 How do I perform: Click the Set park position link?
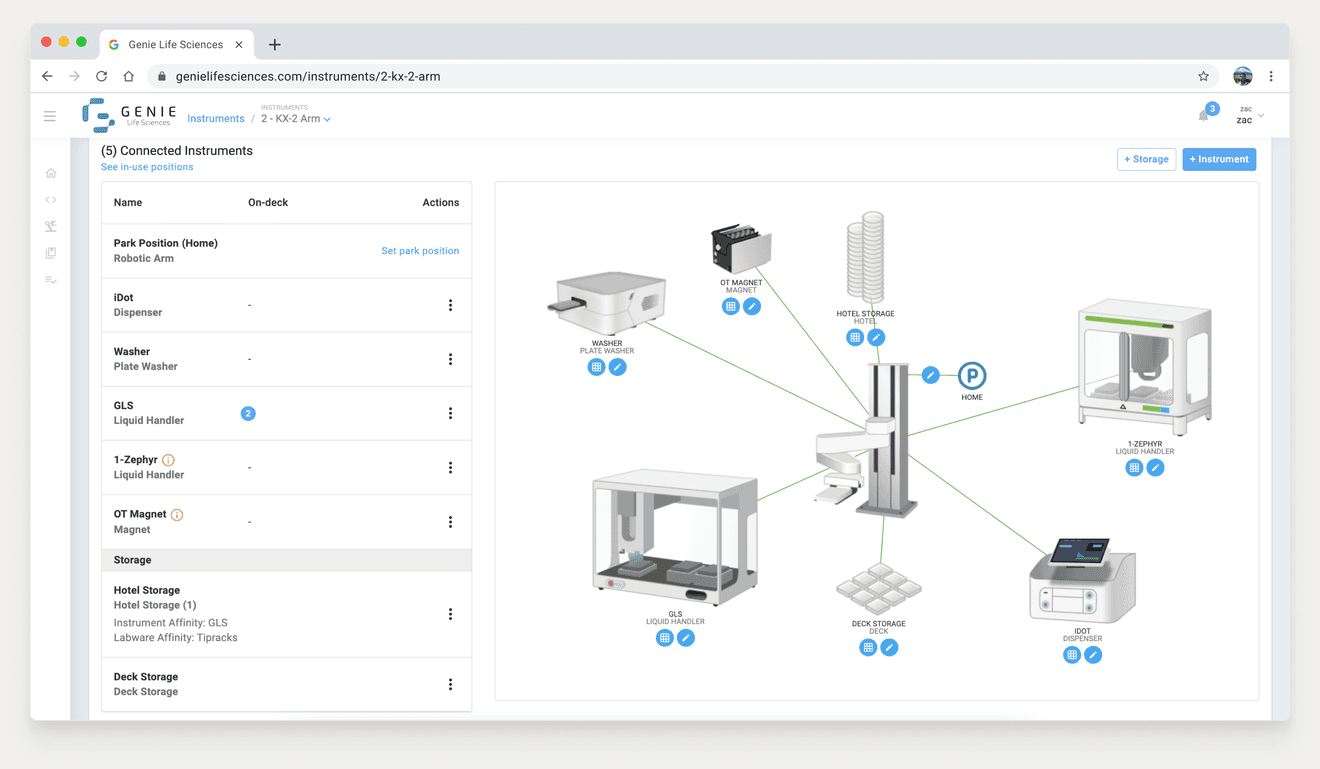pyautogui.click(x=420, y=251)
